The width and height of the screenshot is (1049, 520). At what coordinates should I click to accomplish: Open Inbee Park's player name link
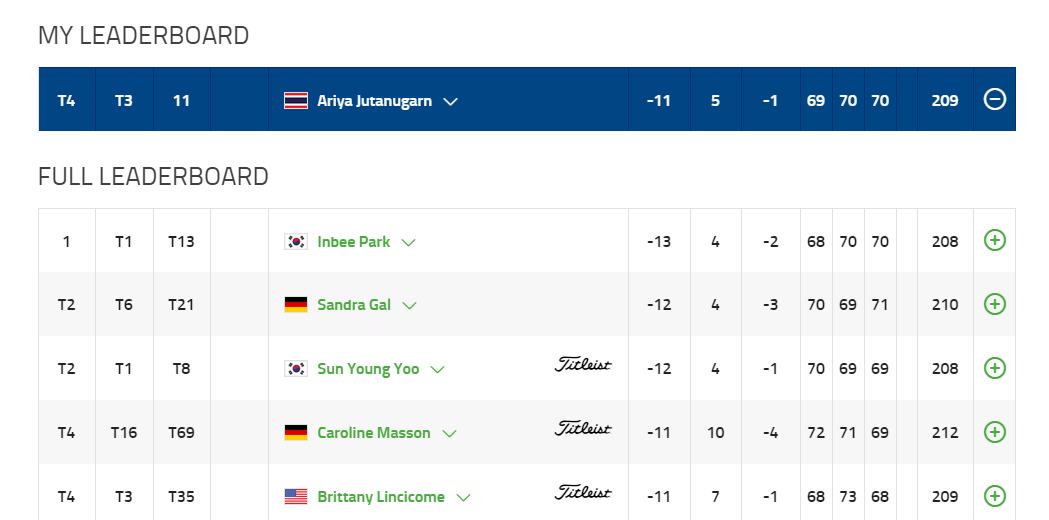coord(353,241)
